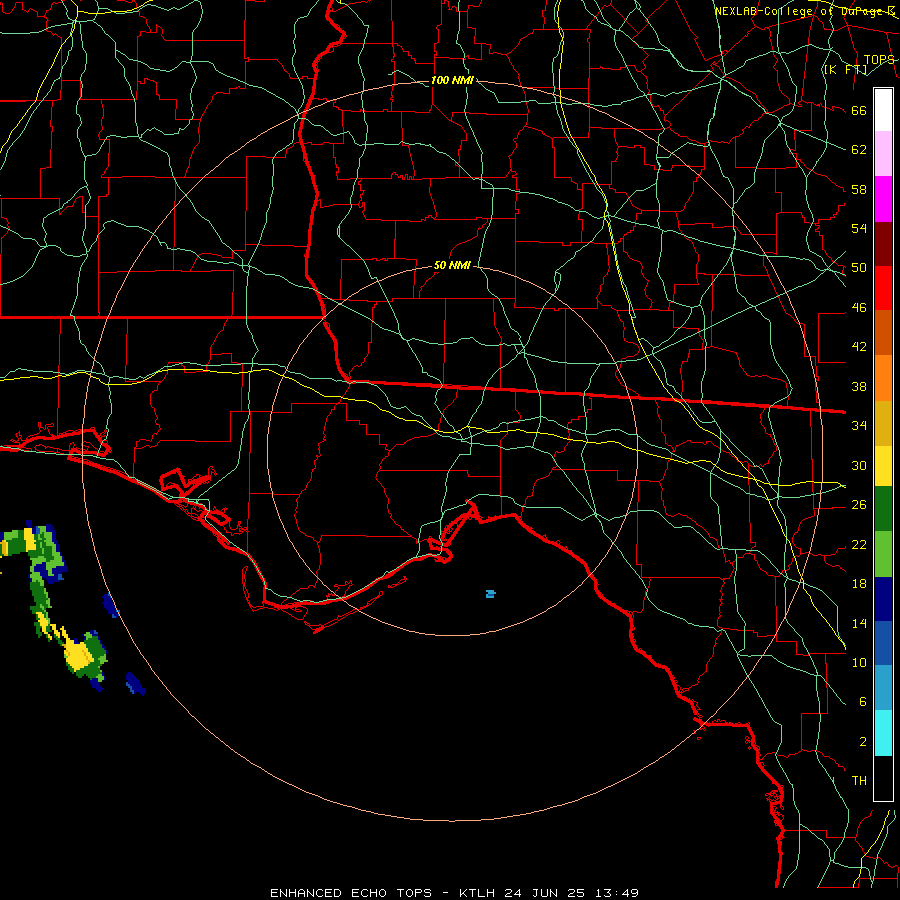
Task: Click the legend value "42"
Action: pyautogui.click(x=859, y=347)
